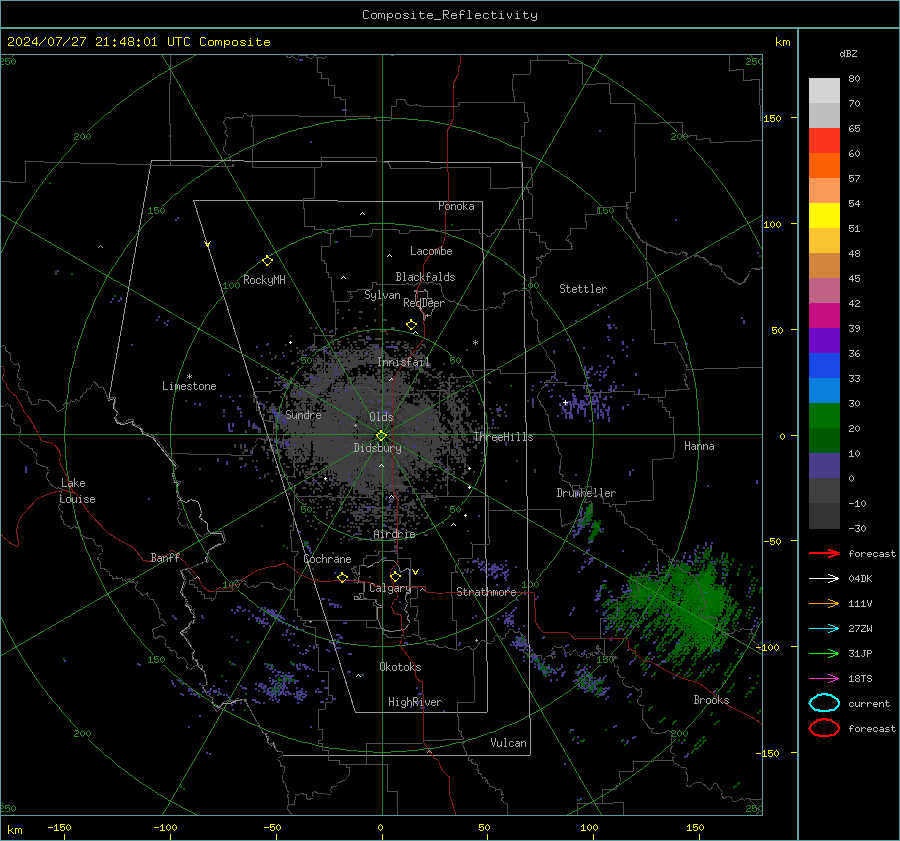Click the Limestone label
Viewport: 900px width, 841px height.
tap(189, 386)
